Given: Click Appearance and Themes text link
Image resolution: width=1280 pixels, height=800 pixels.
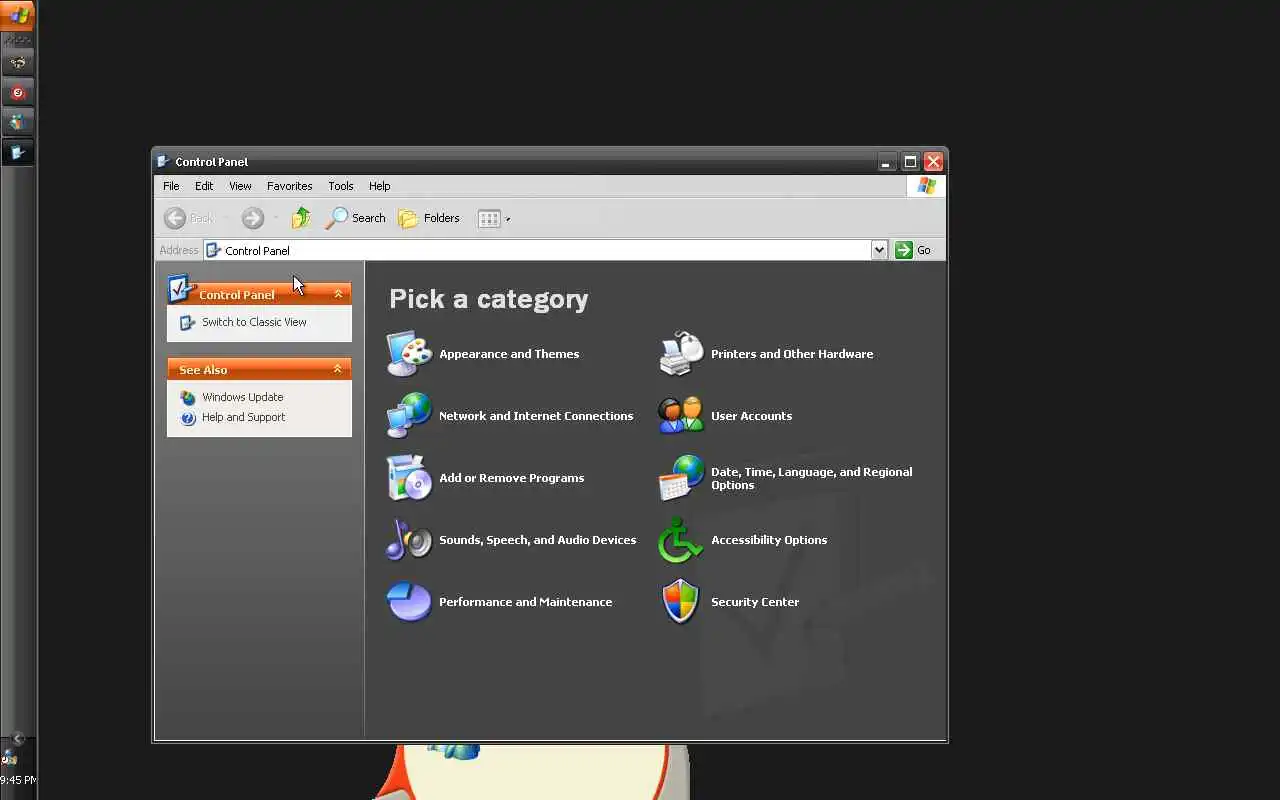Looking at the screenshot, I should [x=509, y=354].
